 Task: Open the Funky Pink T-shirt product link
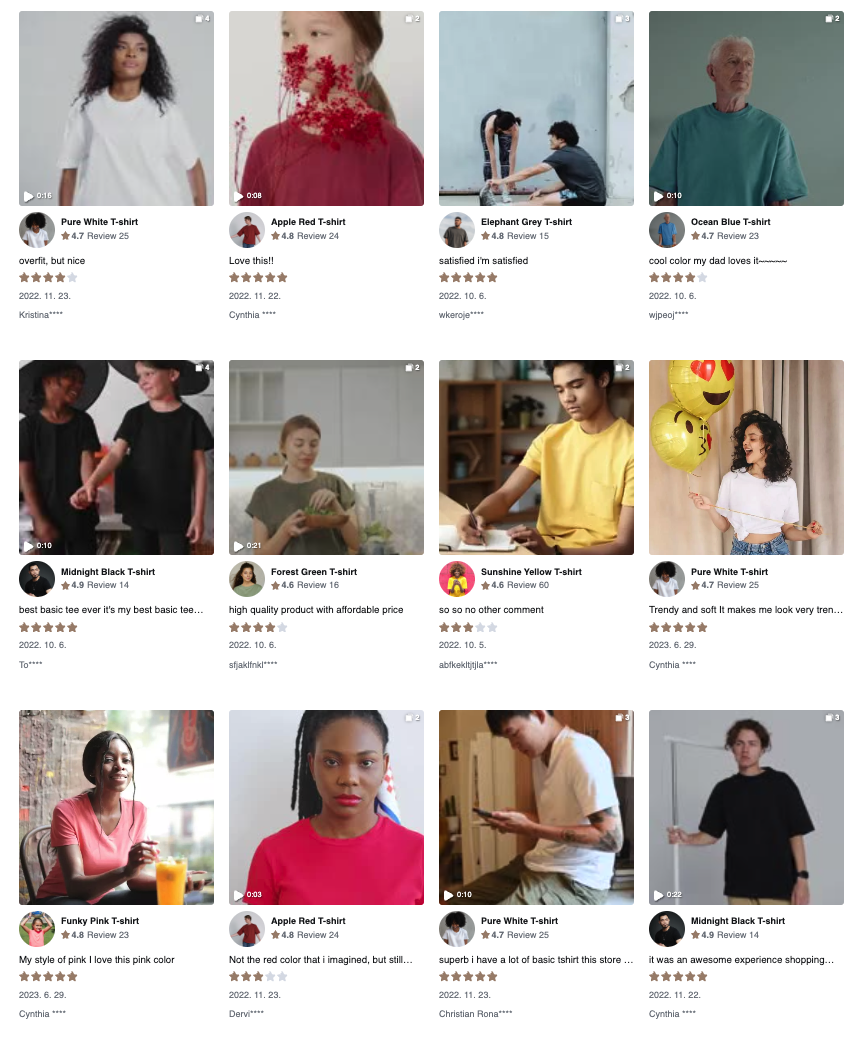click(x=100, y=921)
